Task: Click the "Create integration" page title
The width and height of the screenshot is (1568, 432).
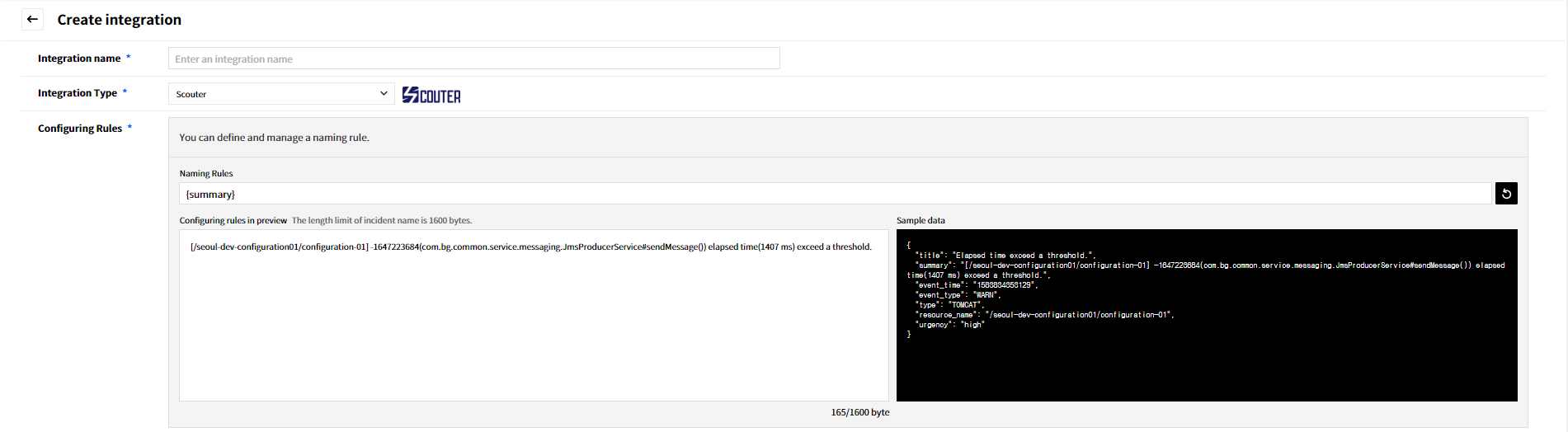Action: (119, 20)
